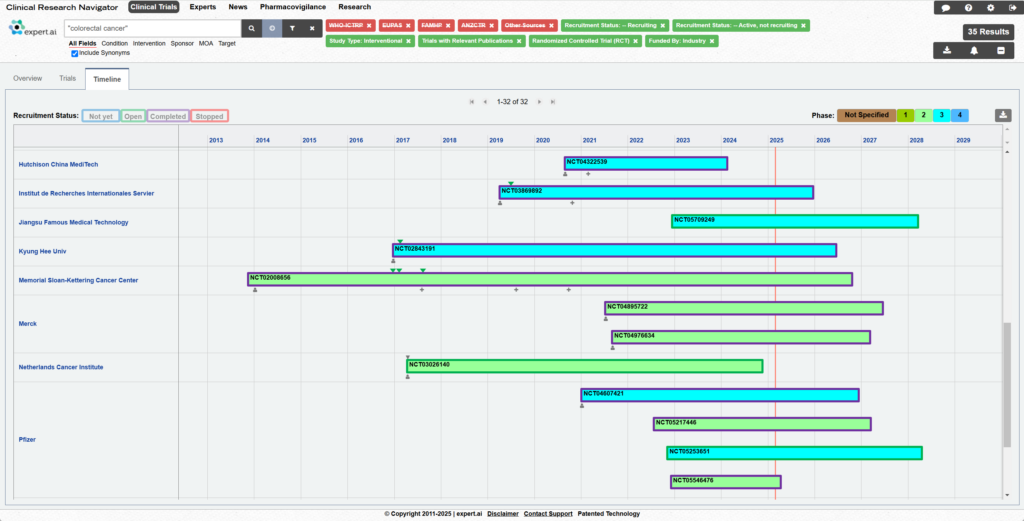This screenshot has height=521, width=1024.
Task: Open the Clinical Trials section
Action: pos(153,7)
